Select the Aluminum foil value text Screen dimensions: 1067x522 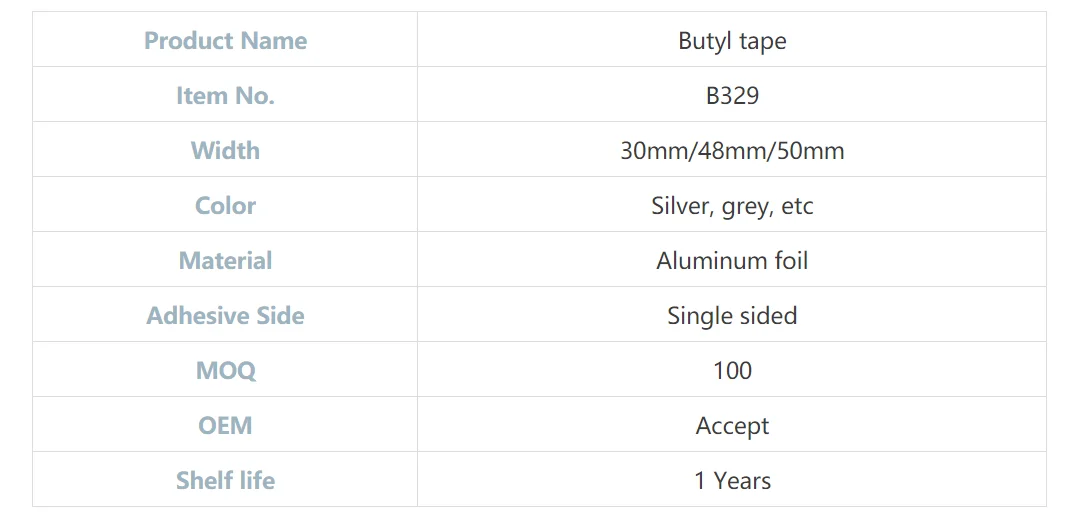(732, 261)
